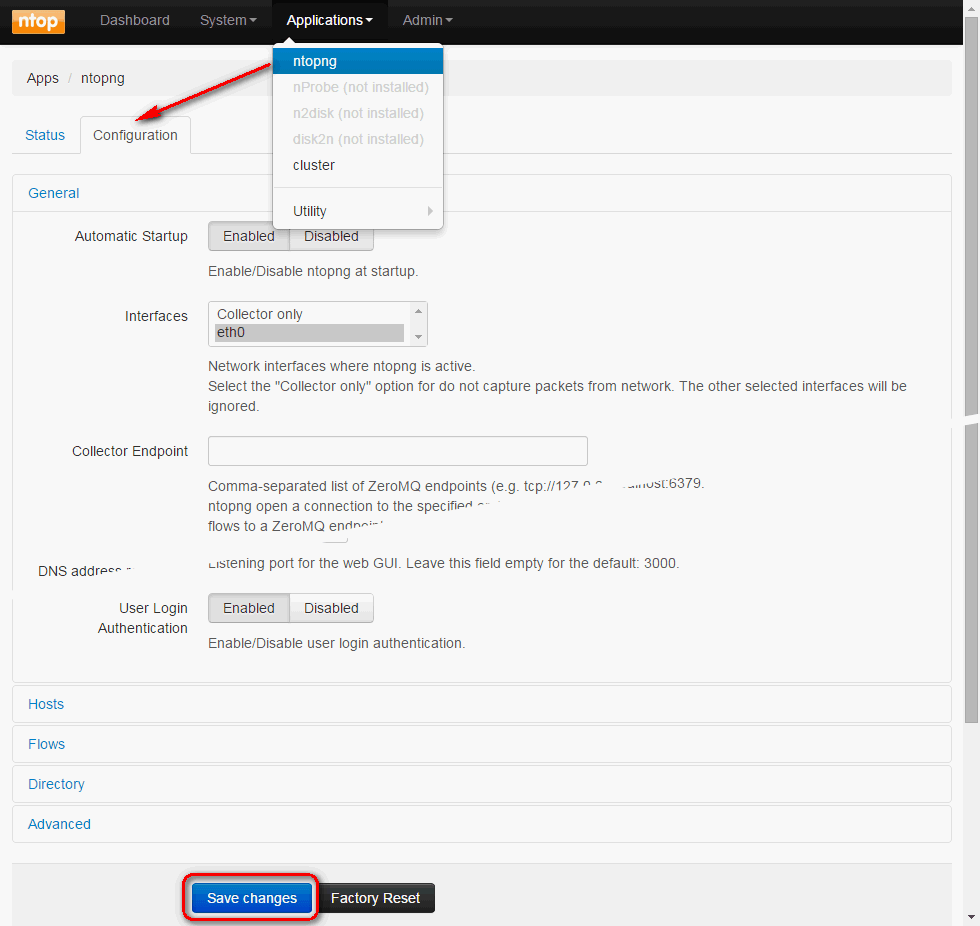Click the Save changes button

point(252,898)
